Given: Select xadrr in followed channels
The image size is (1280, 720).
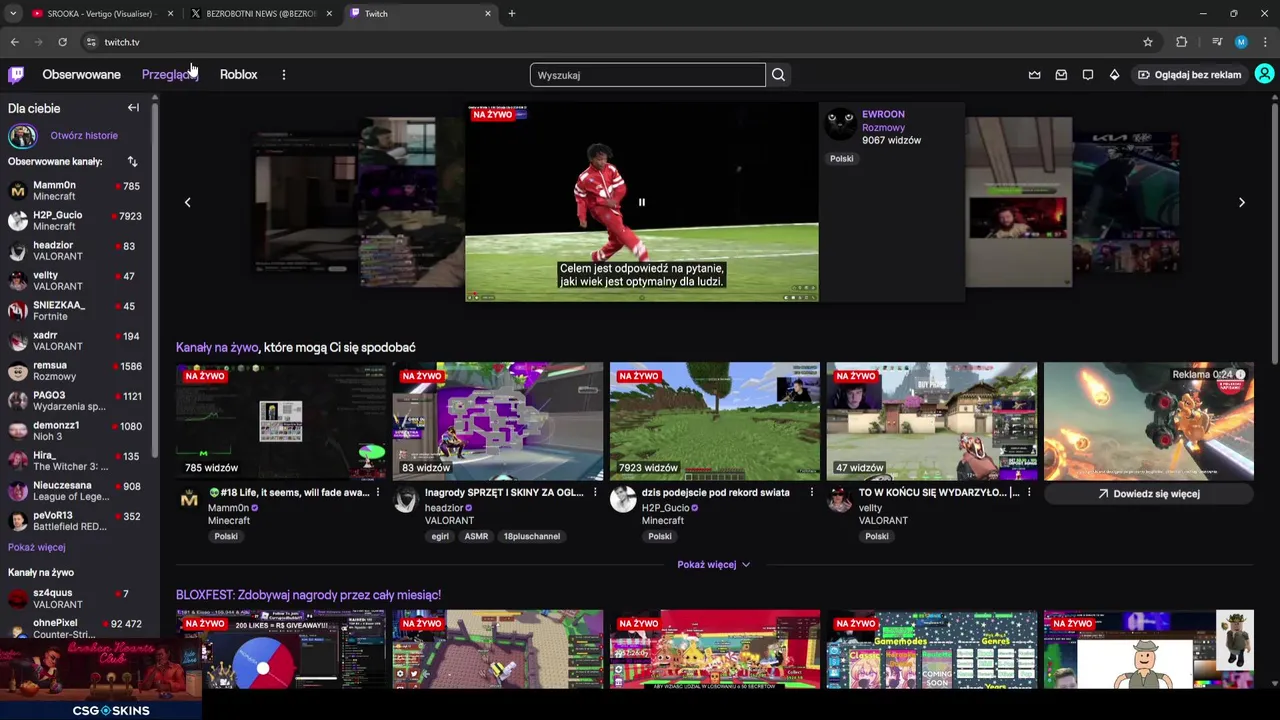Looking at the screenshot, I should [76, 340].
